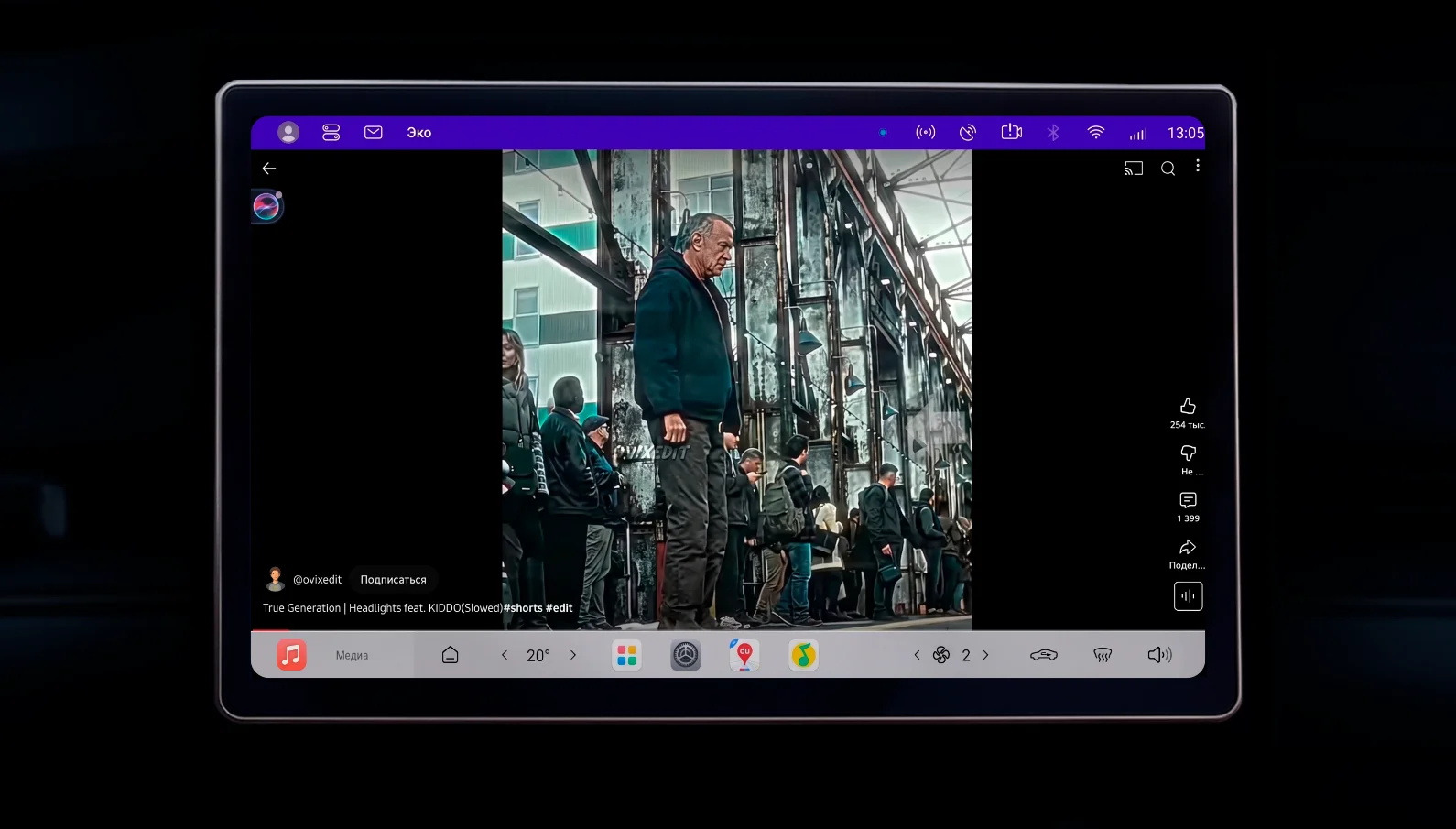The image size is (1456, 829).
Task: Open the YouTube search icon
Action: [1168, 169]
